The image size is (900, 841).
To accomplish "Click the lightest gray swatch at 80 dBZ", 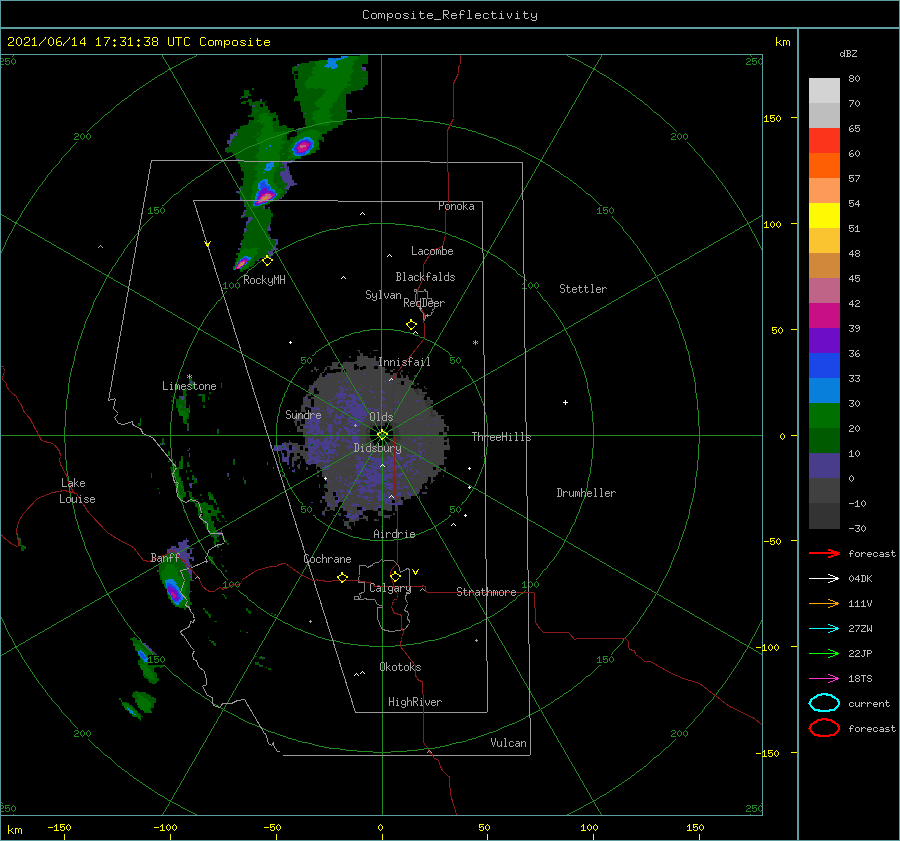I will coord(824,90).
